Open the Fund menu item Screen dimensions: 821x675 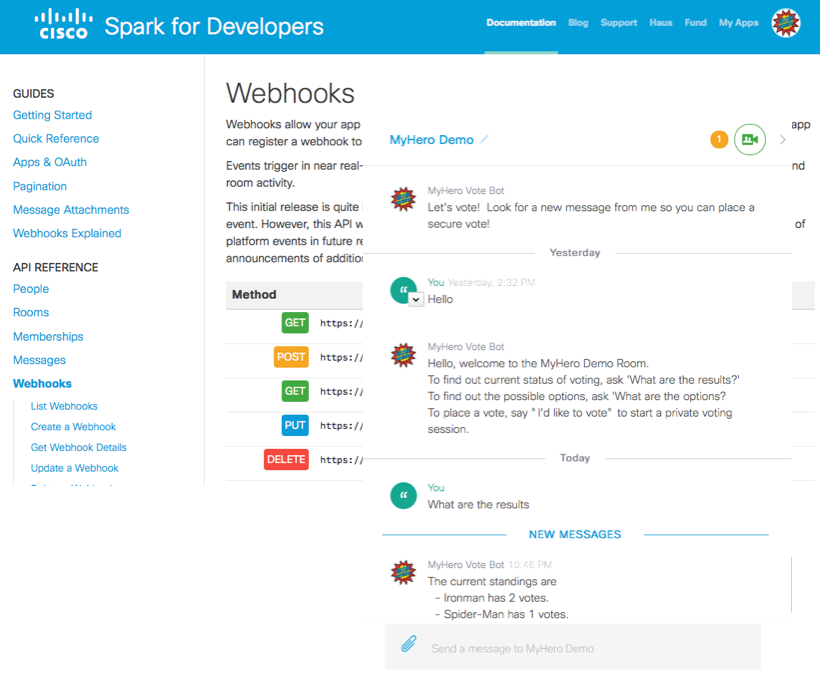pos(695,23)
